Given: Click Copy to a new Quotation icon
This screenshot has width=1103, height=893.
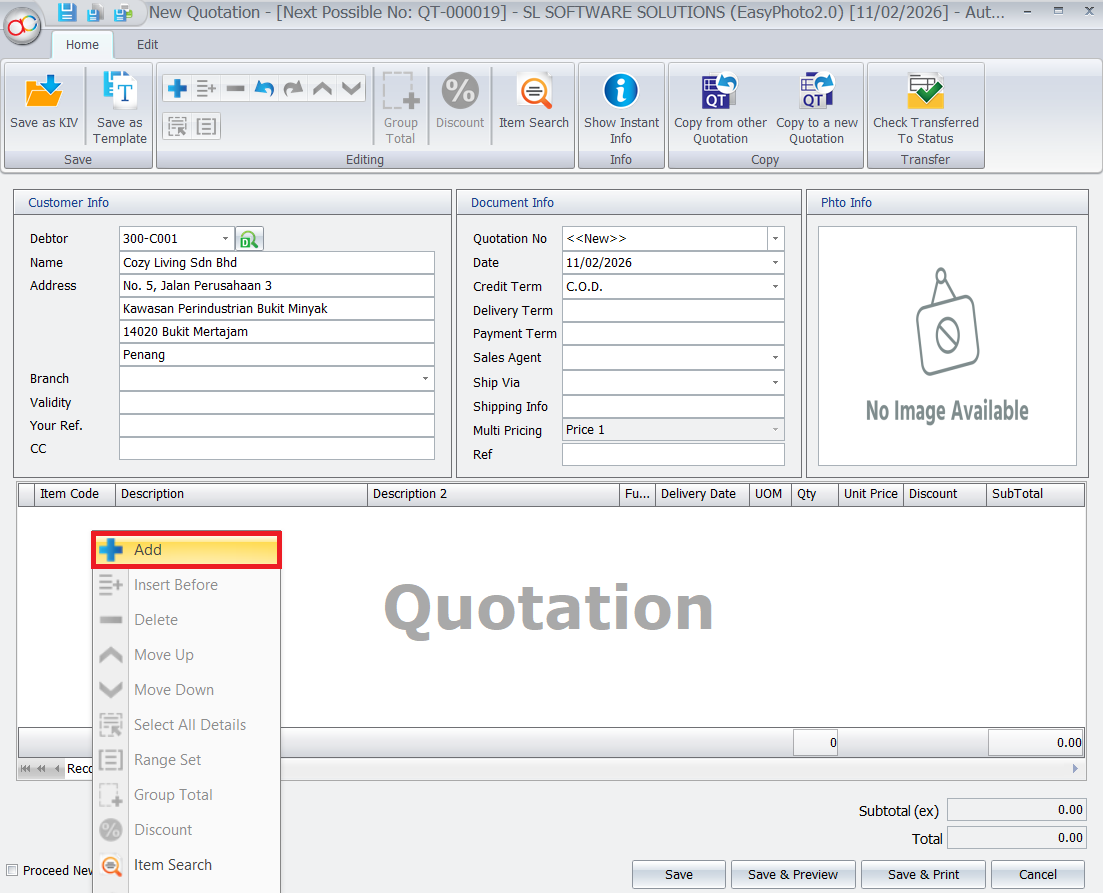Looking at the screenshot, I should (817, 93).
